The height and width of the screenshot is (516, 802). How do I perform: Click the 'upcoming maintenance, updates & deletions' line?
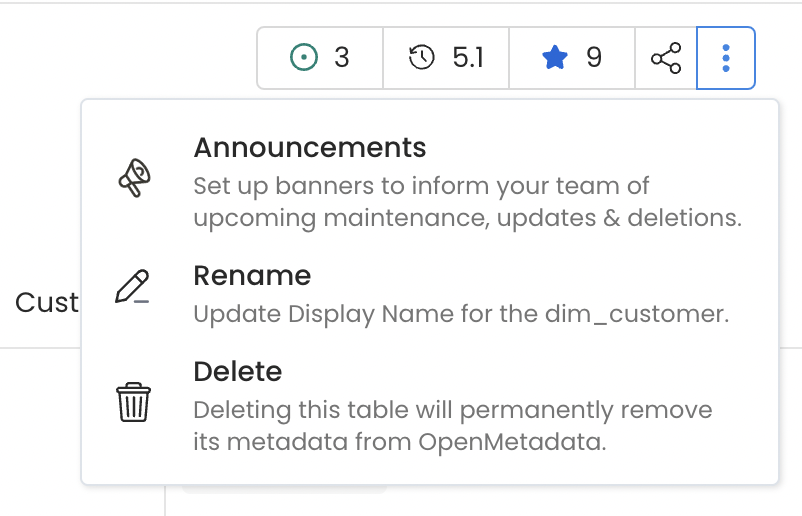[467, 218]
